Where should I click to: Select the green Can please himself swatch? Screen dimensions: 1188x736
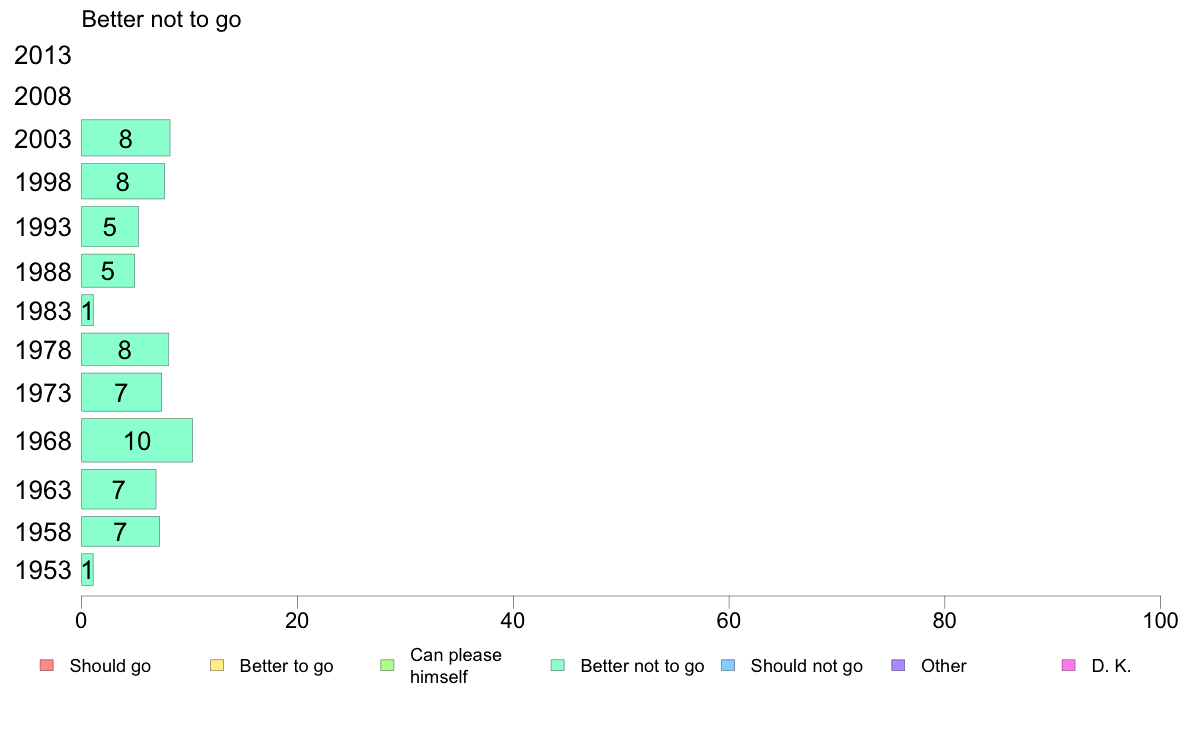pos(387,666)
